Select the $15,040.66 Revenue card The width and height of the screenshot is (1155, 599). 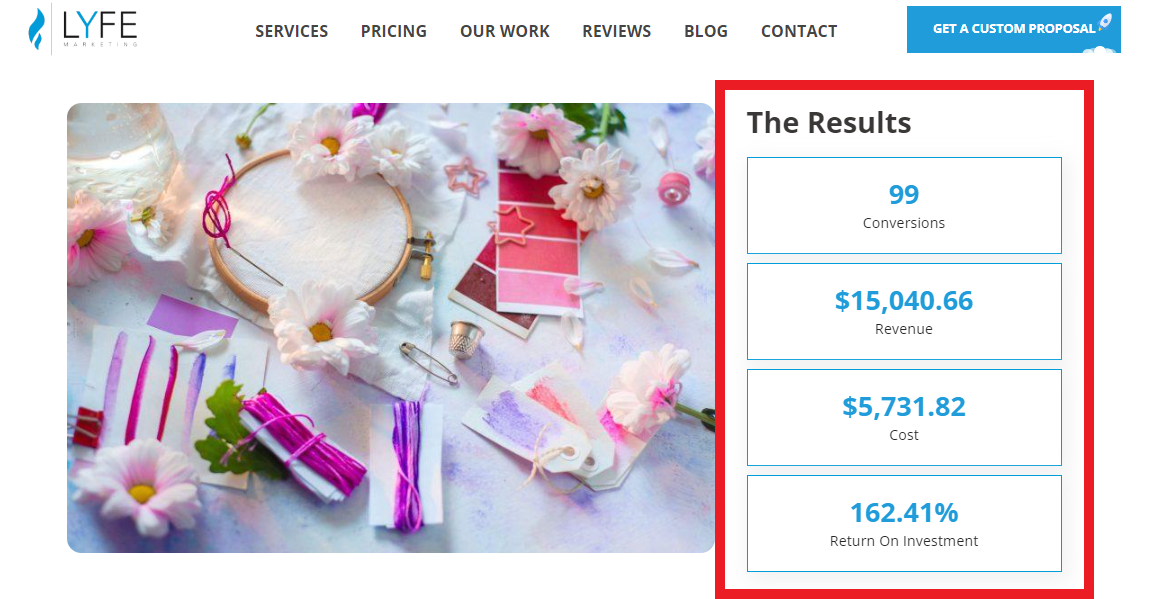[904, 312]
